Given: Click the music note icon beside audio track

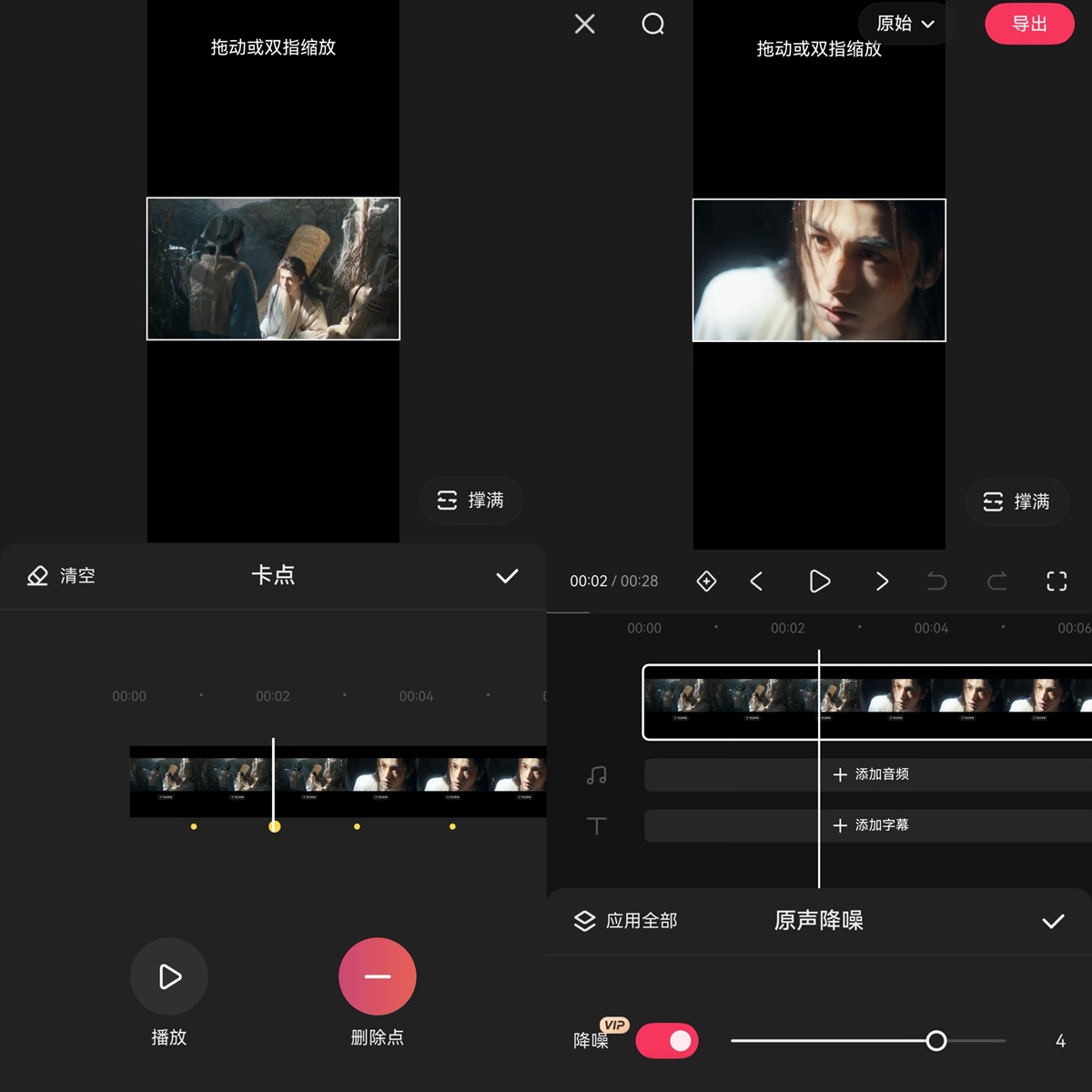Looking at the screenshot, I should coord(596,774).
